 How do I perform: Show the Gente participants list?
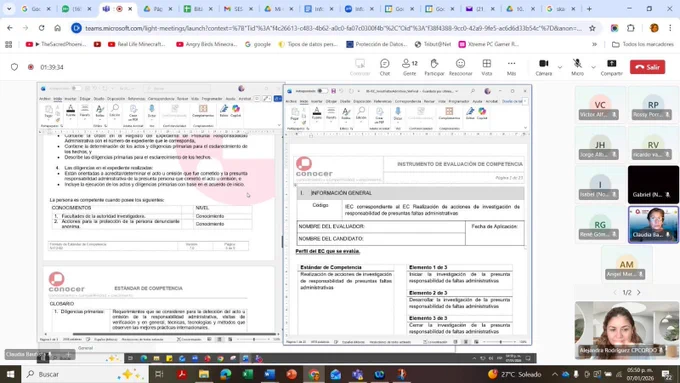pyautogui.click(x=409, y=67)
